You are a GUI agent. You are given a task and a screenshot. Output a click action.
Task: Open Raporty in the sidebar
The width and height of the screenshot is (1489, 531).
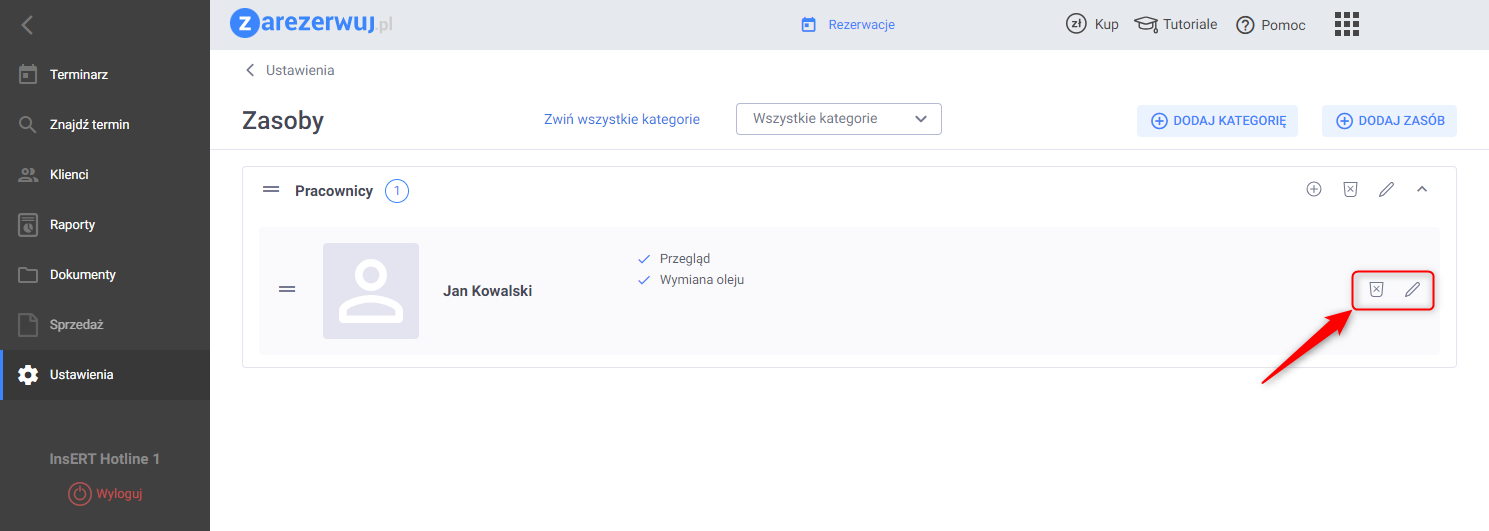click(72, 224)
